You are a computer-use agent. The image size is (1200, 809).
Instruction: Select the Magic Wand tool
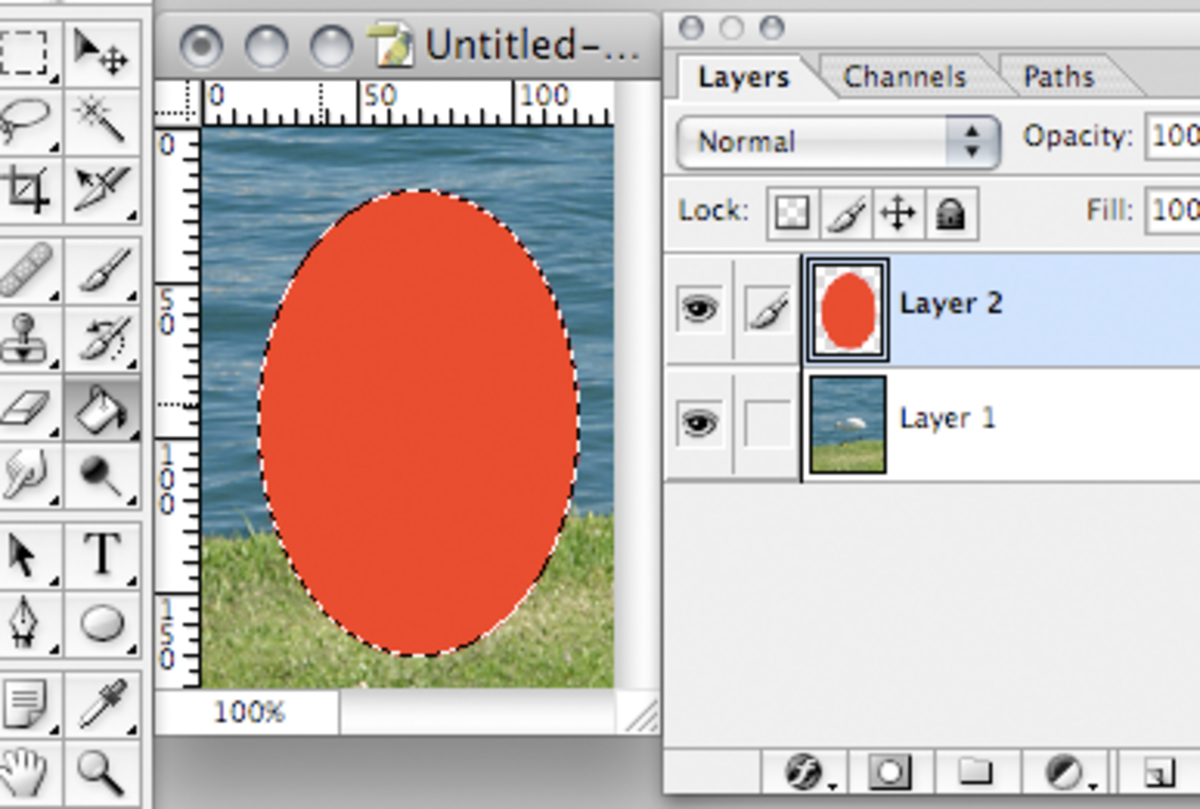point(103,119)
